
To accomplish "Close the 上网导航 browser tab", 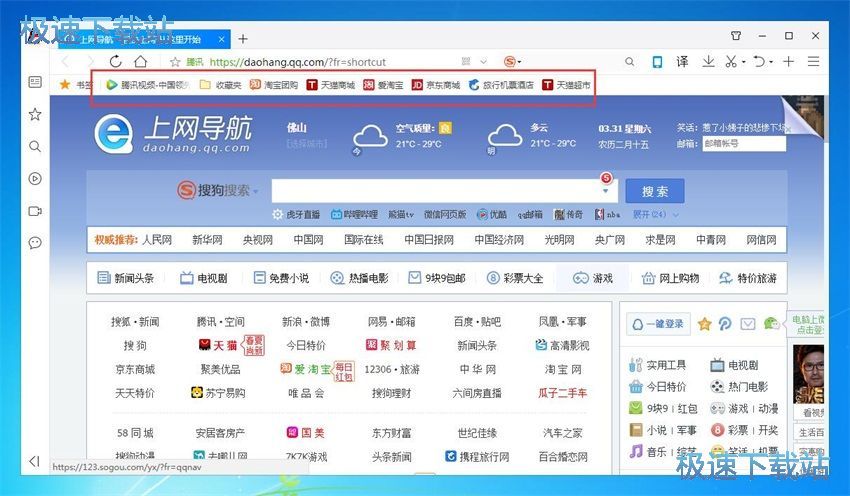I will point(221,39).
